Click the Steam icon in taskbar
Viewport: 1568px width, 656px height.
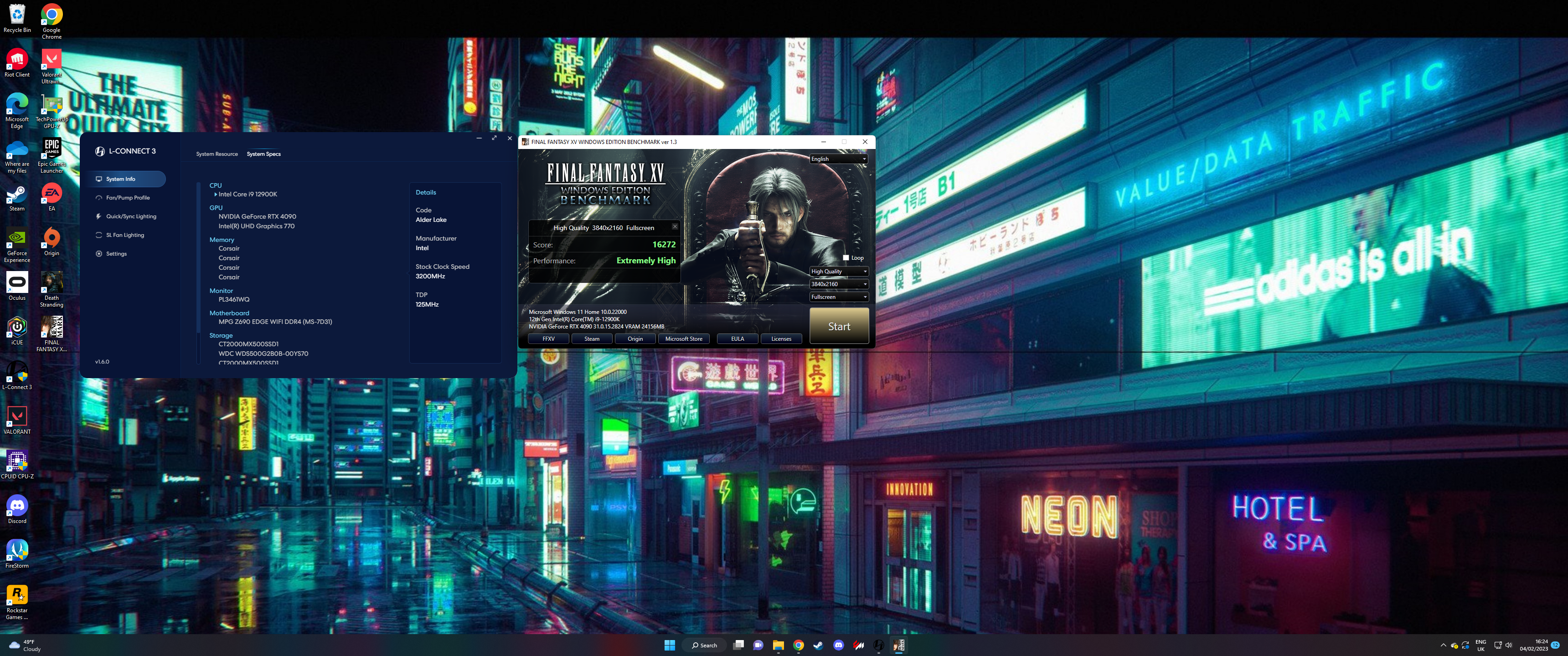click(818, 645)
